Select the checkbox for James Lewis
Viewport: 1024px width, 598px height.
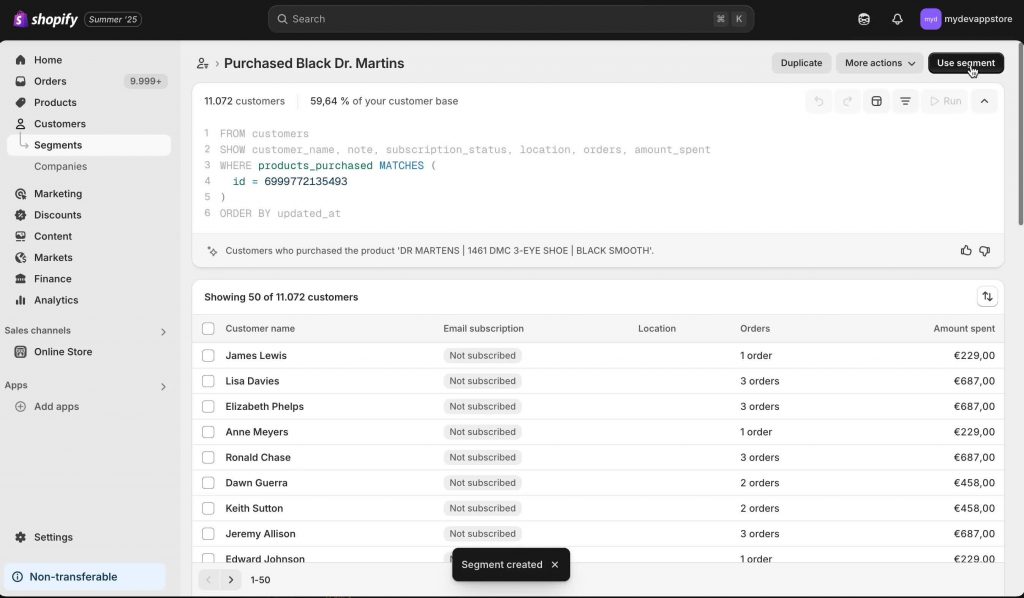click(x=208, y=356)
